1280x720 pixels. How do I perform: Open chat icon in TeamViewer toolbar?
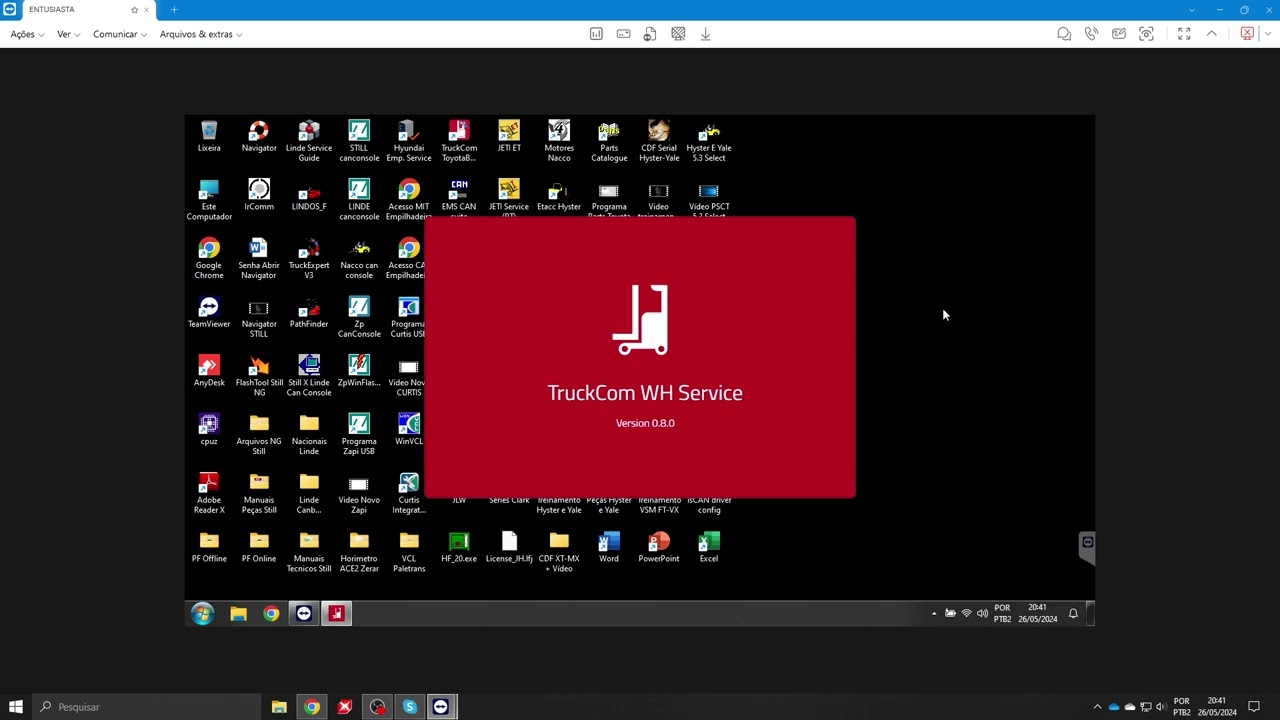[1064, 34]
